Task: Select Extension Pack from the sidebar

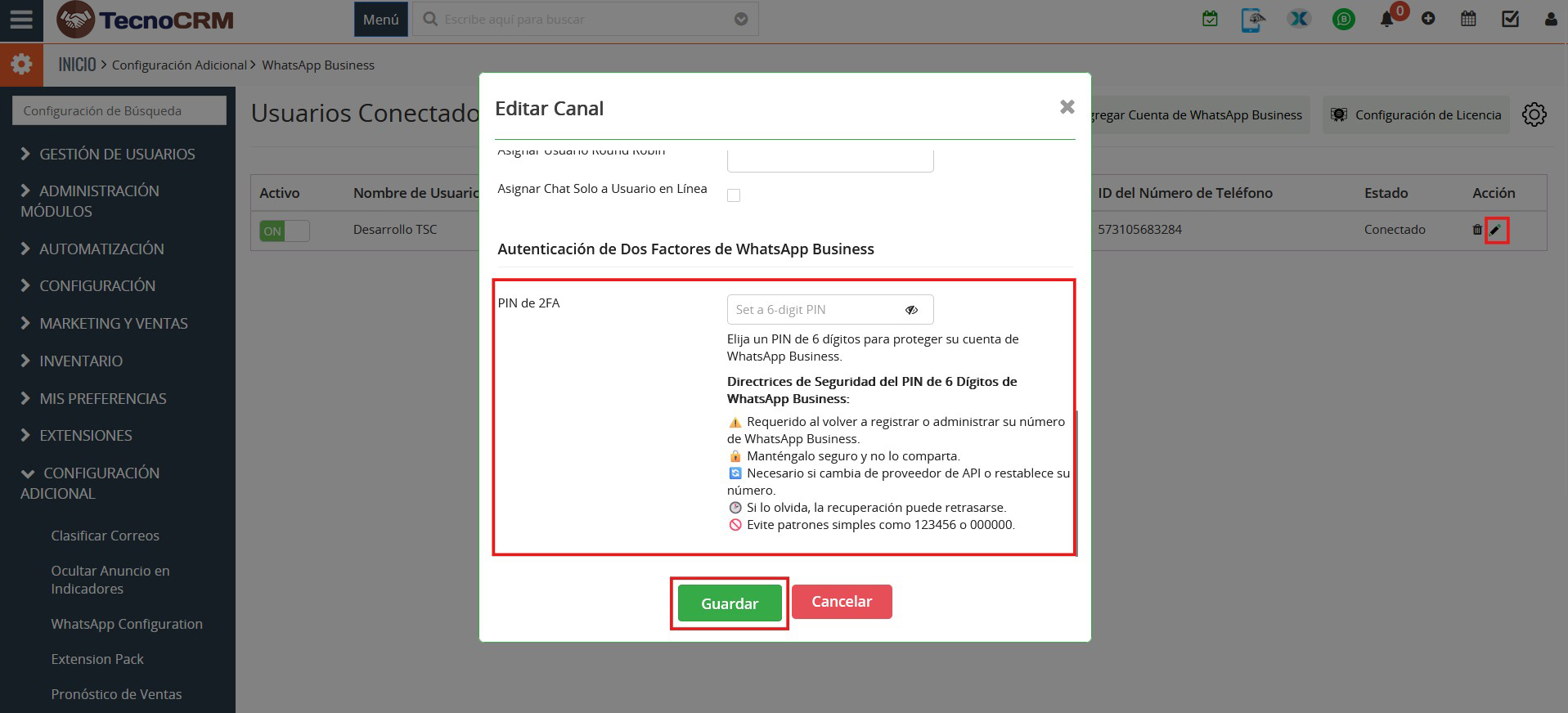Action: click(x=97, y=659)
